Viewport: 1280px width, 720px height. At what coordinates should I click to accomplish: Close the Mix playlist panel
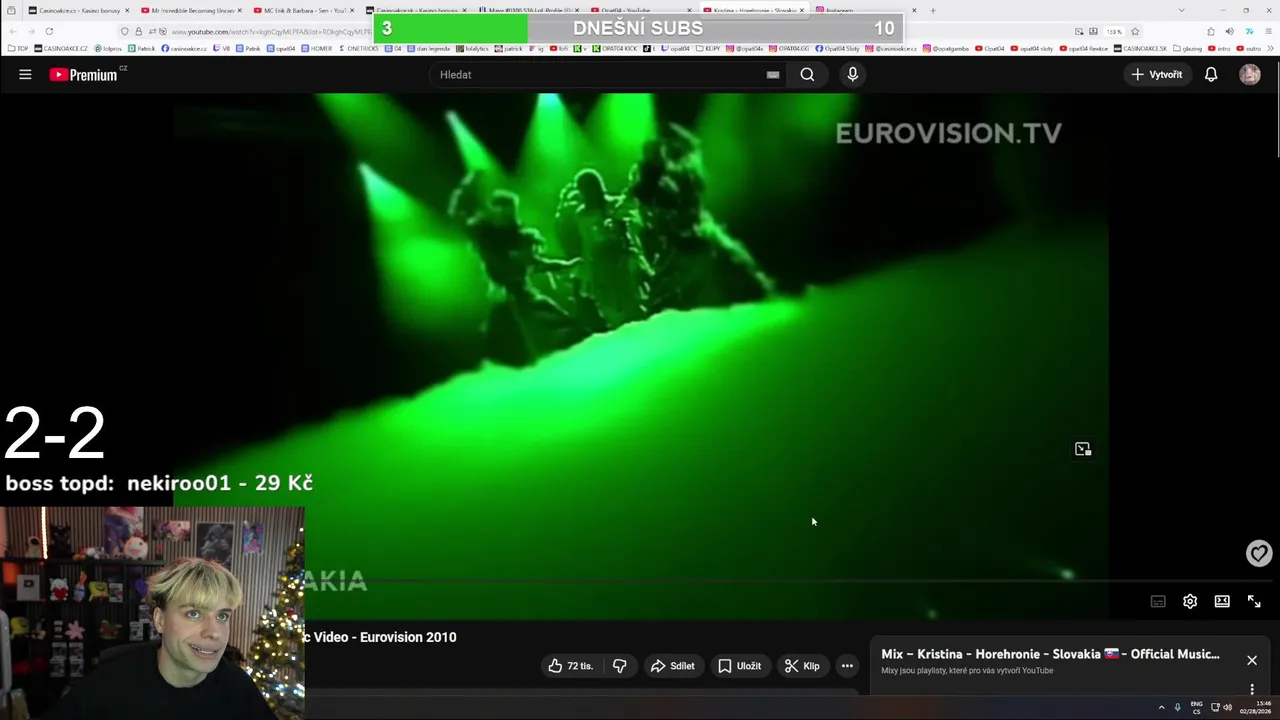[1252, 660]
